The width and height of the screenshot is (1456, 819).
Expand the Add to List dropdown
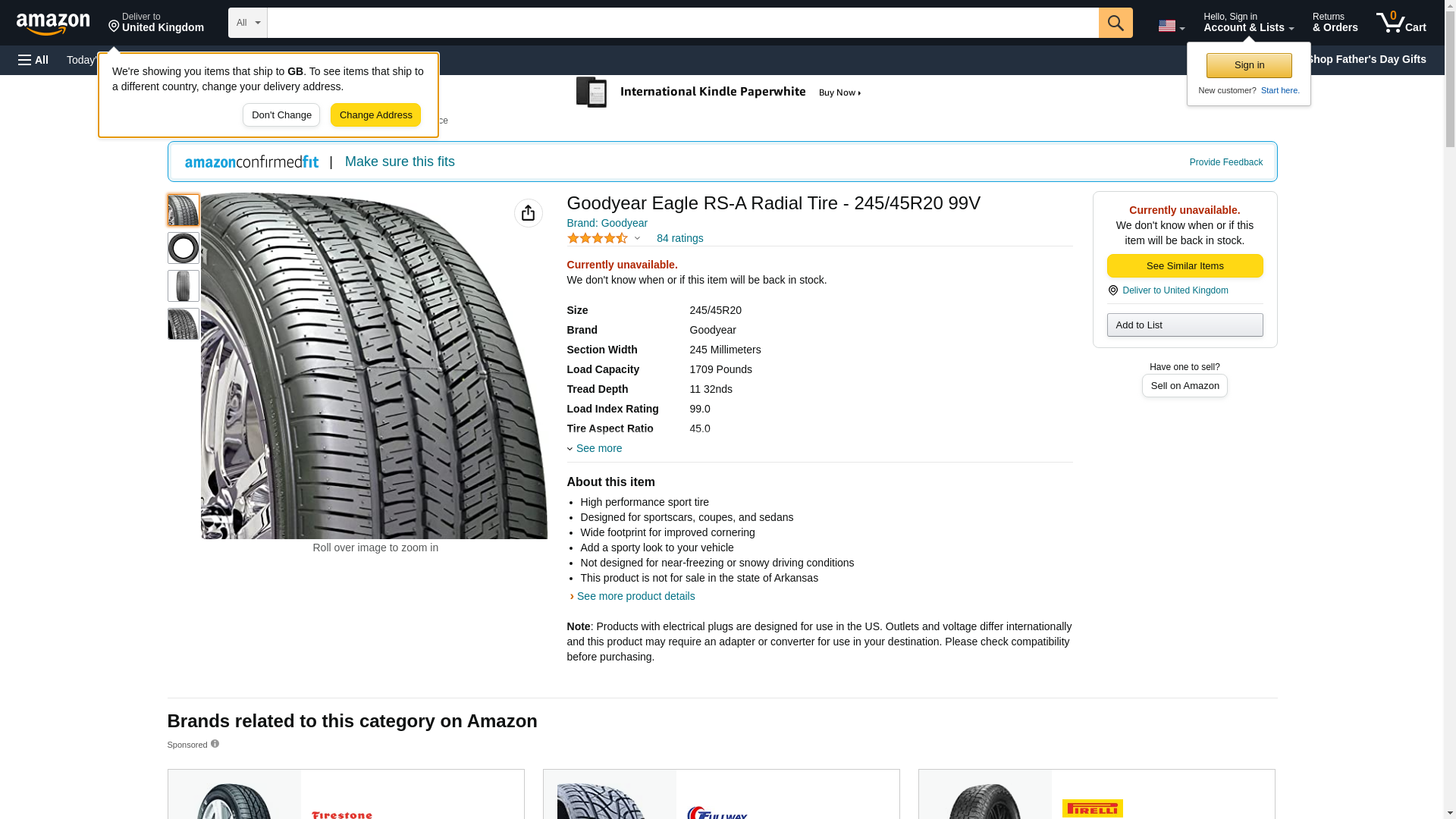1184,325
